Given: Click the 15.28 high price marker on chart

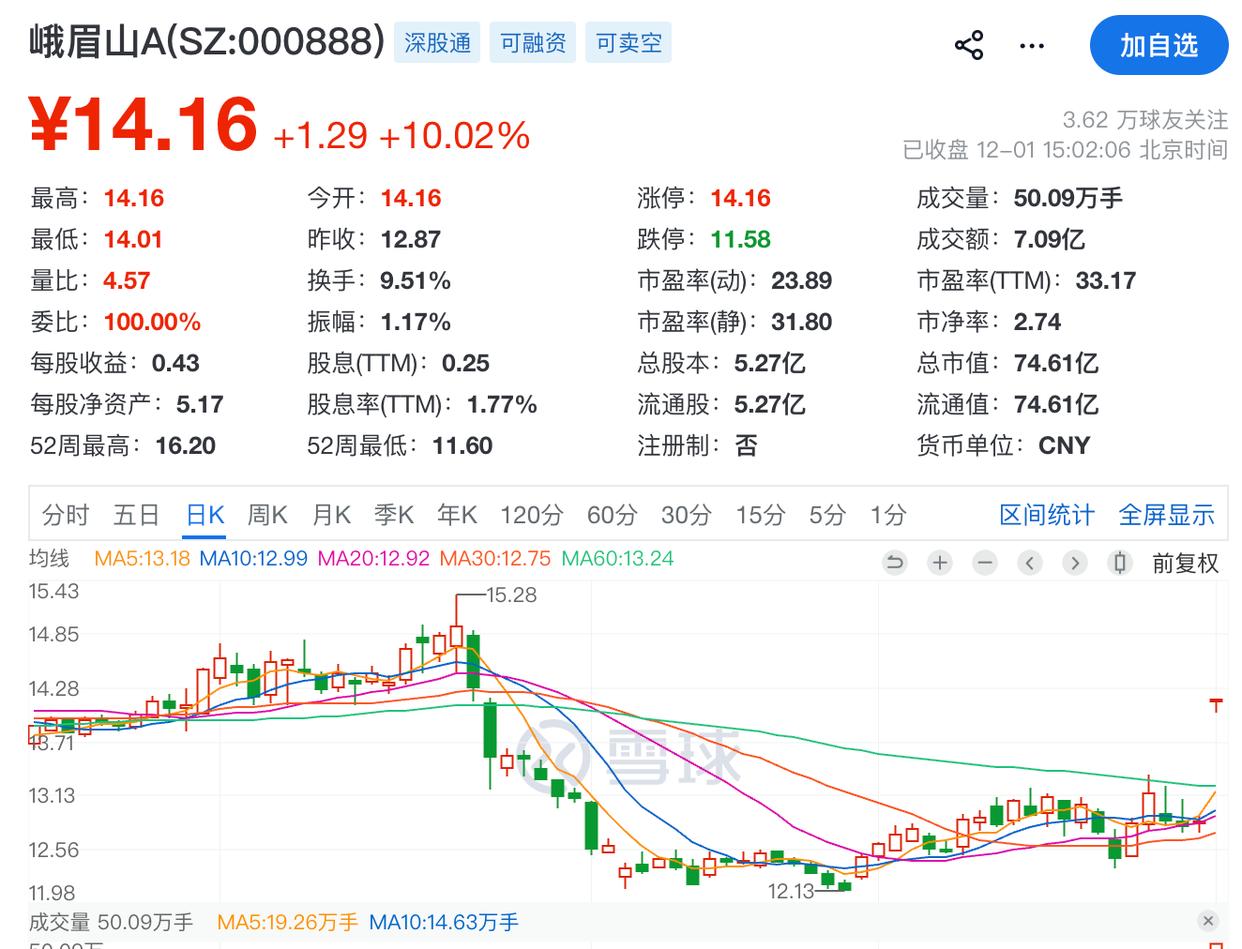Looking at the screenshot, I should pos(511,595).
